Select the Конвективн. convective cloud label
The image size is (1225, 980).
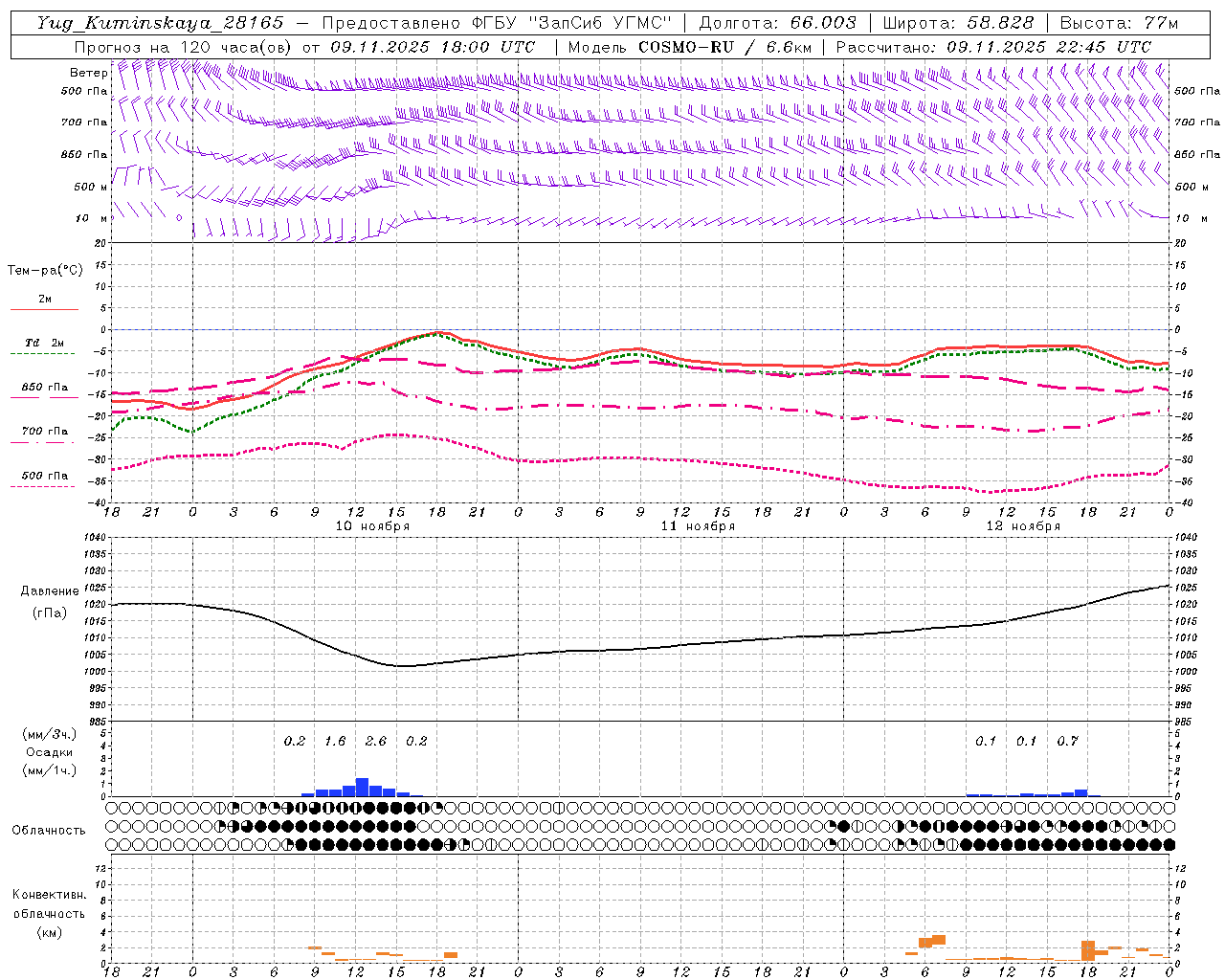pos(49,896)
